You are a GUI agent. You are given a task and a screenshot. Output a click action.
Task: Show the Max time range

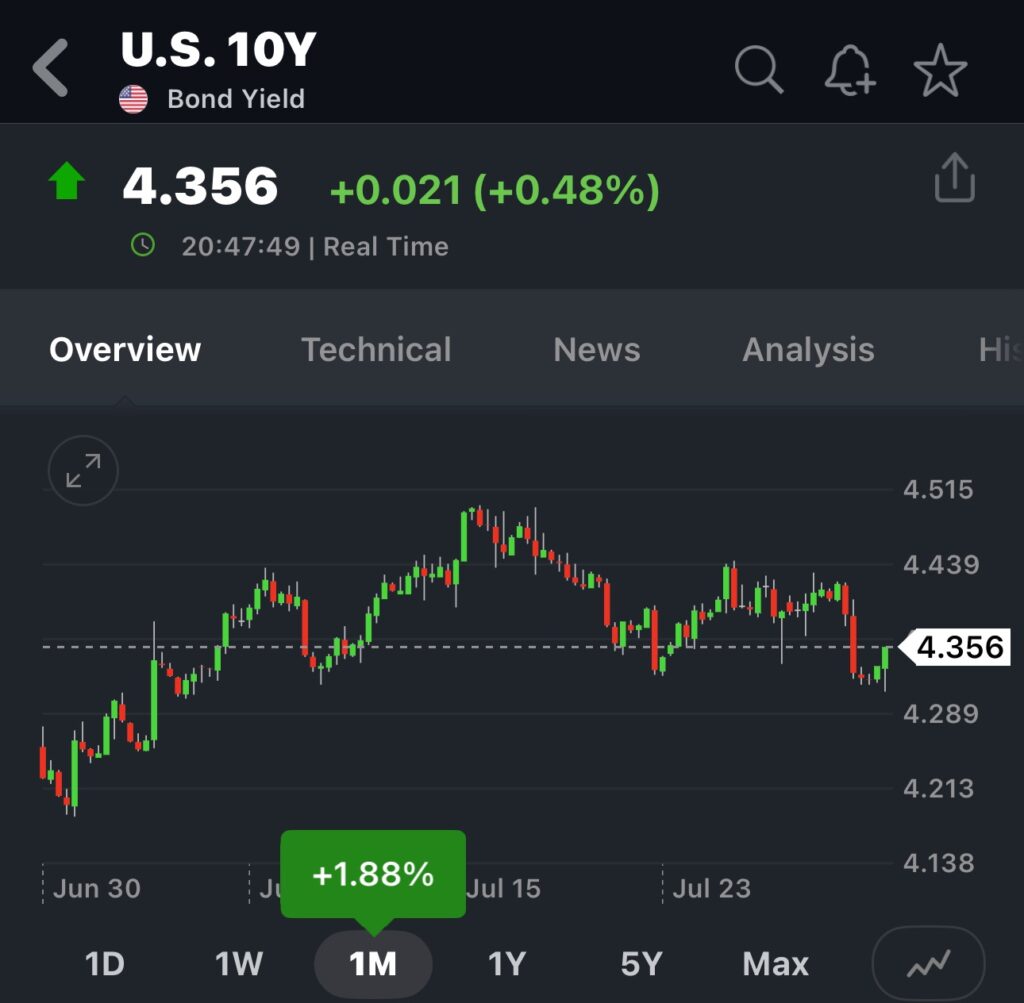776,964
